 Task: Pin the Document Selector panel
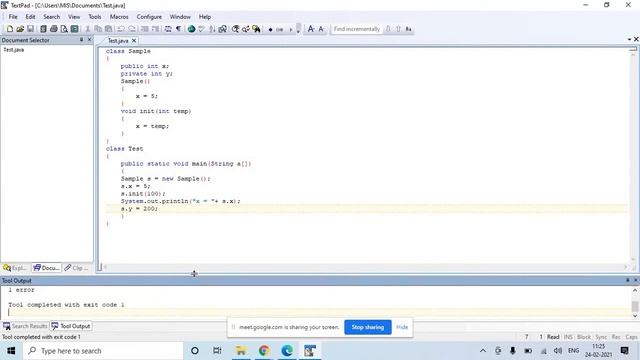click(x=81, y=40)
